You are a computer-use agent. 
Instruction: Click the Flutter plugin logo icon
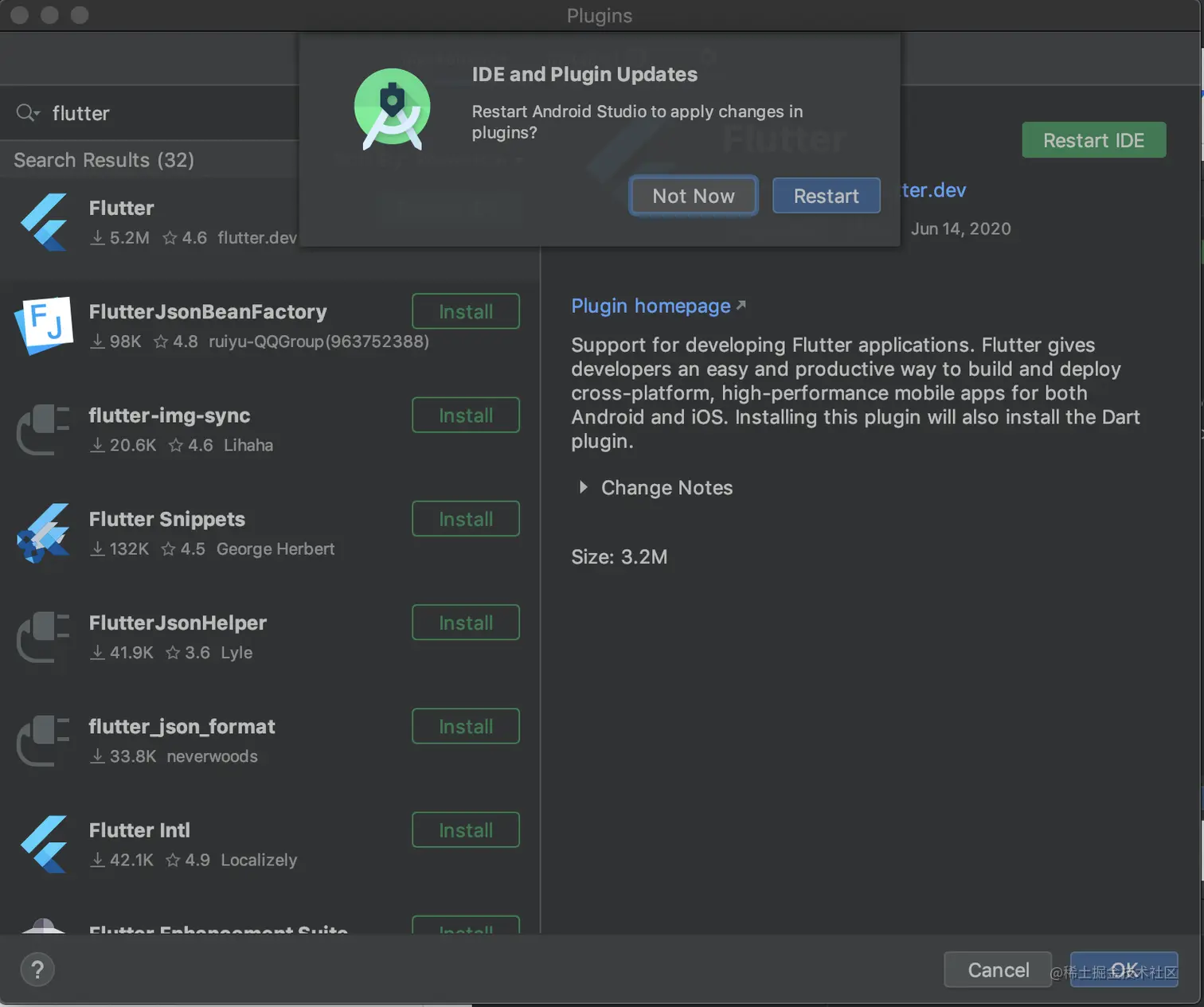click(44, 222)
